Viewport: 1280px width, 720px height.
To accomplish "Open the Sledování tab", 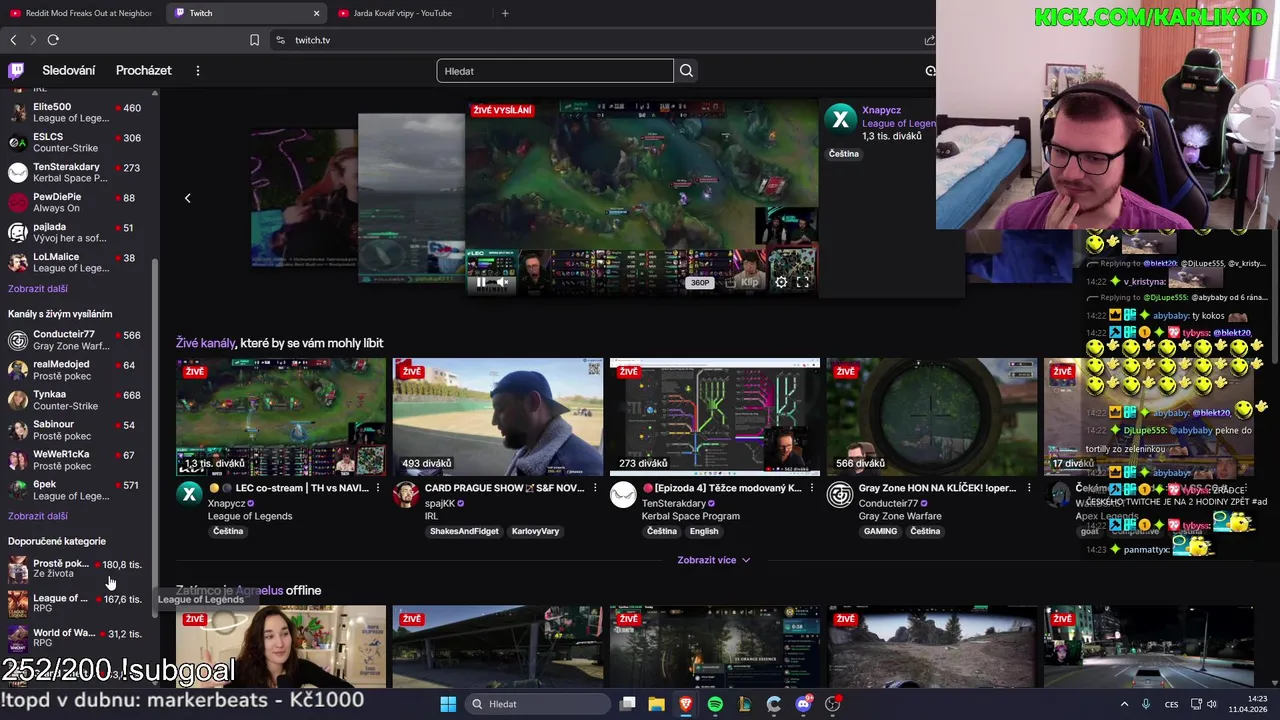I will click(69, 71).
